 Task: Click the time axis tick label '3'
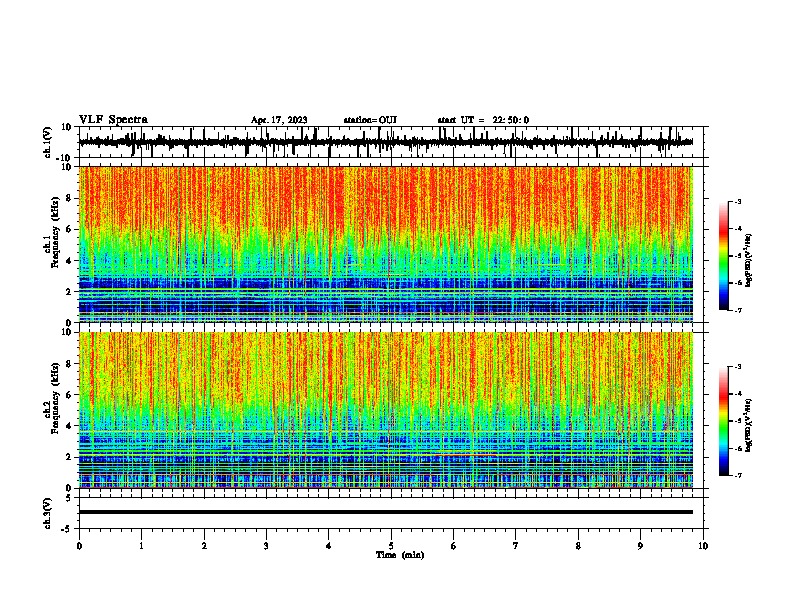click(x=266, y=546)
